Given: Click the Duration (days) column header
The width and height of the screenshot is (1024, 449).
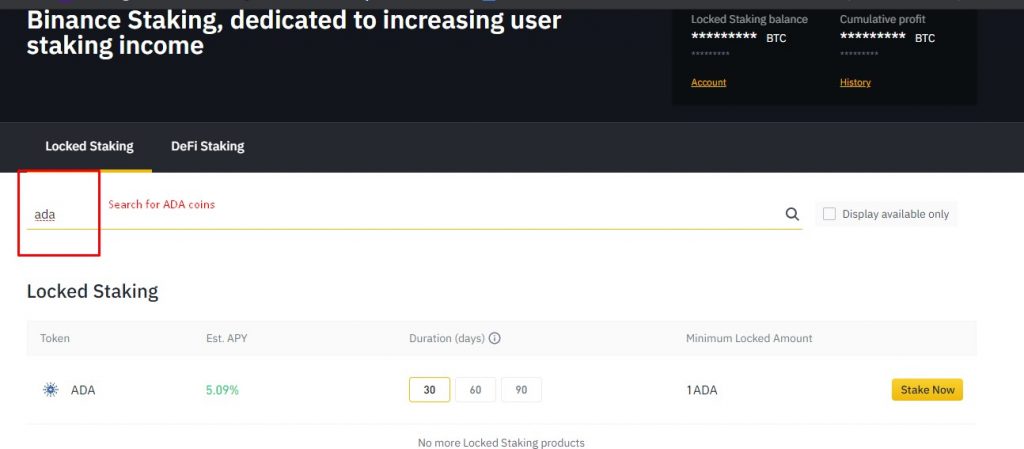Looking at the screenshot, I should coord(447,338).
